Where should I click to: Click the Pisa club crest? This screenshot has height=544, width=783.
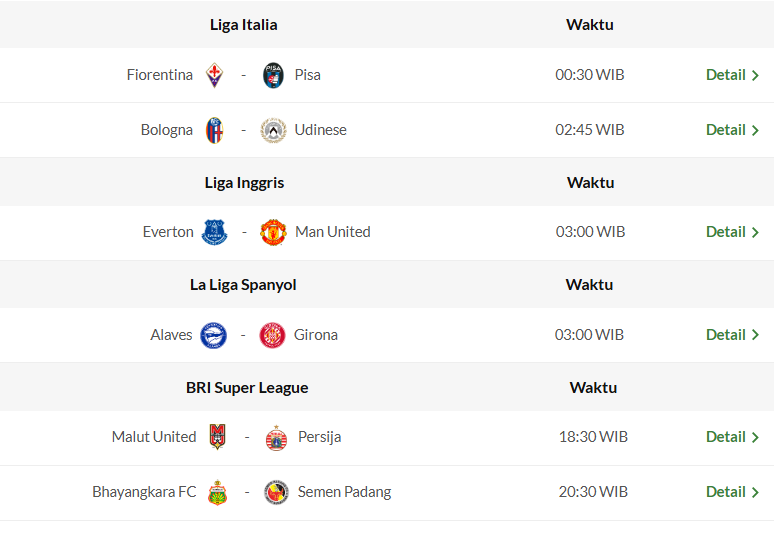coord(273,75)
